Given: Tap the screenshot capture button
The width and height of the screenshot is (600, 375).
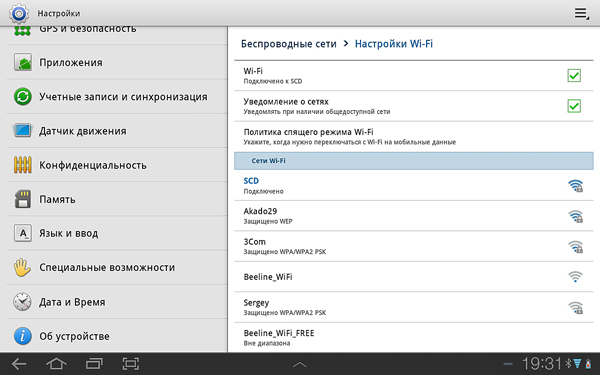Looking at the screenshot, I should pos(131,364).
